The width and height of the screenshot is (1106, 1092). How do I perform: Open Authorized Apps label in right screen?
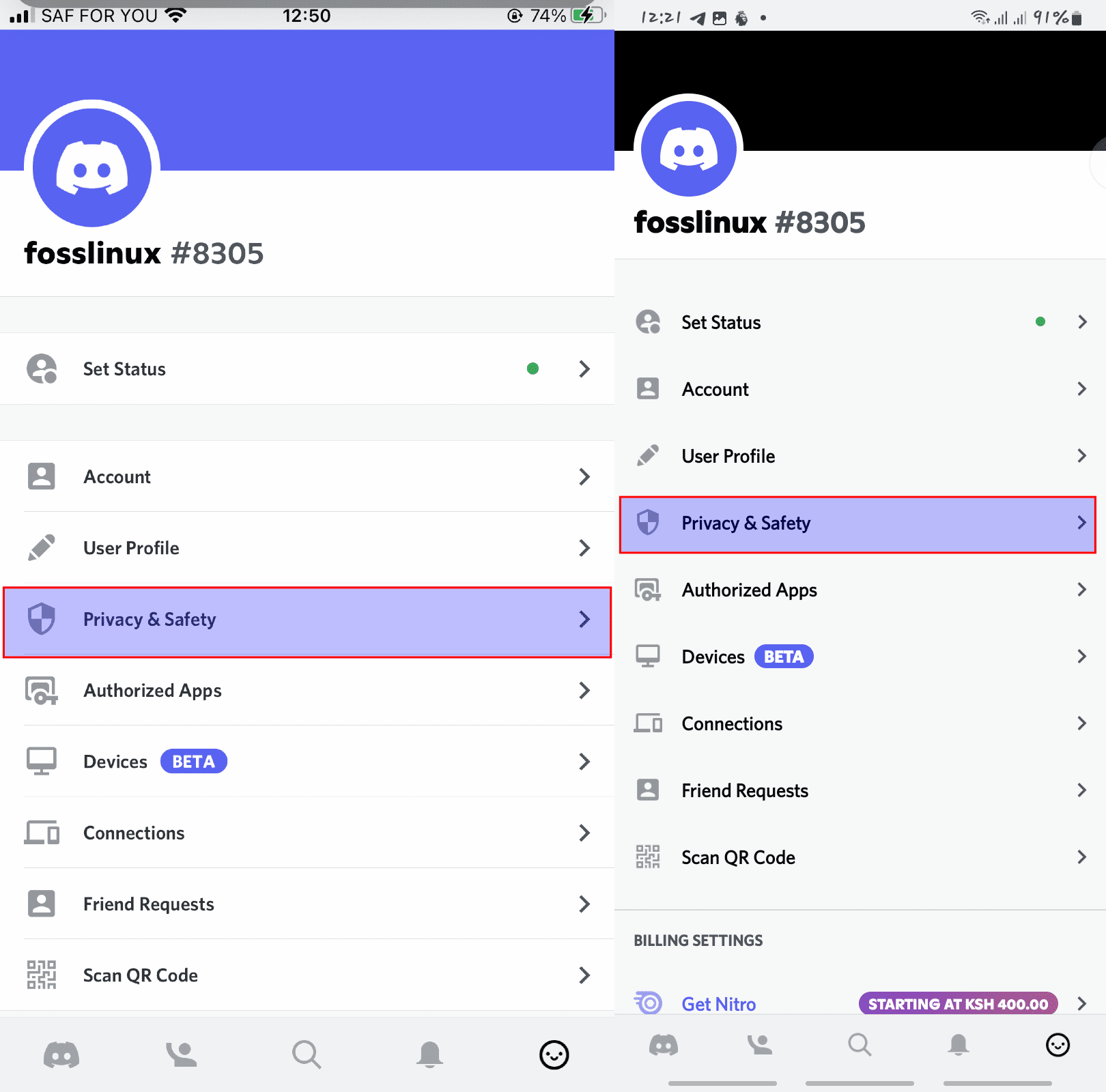(x=750, y=590)
